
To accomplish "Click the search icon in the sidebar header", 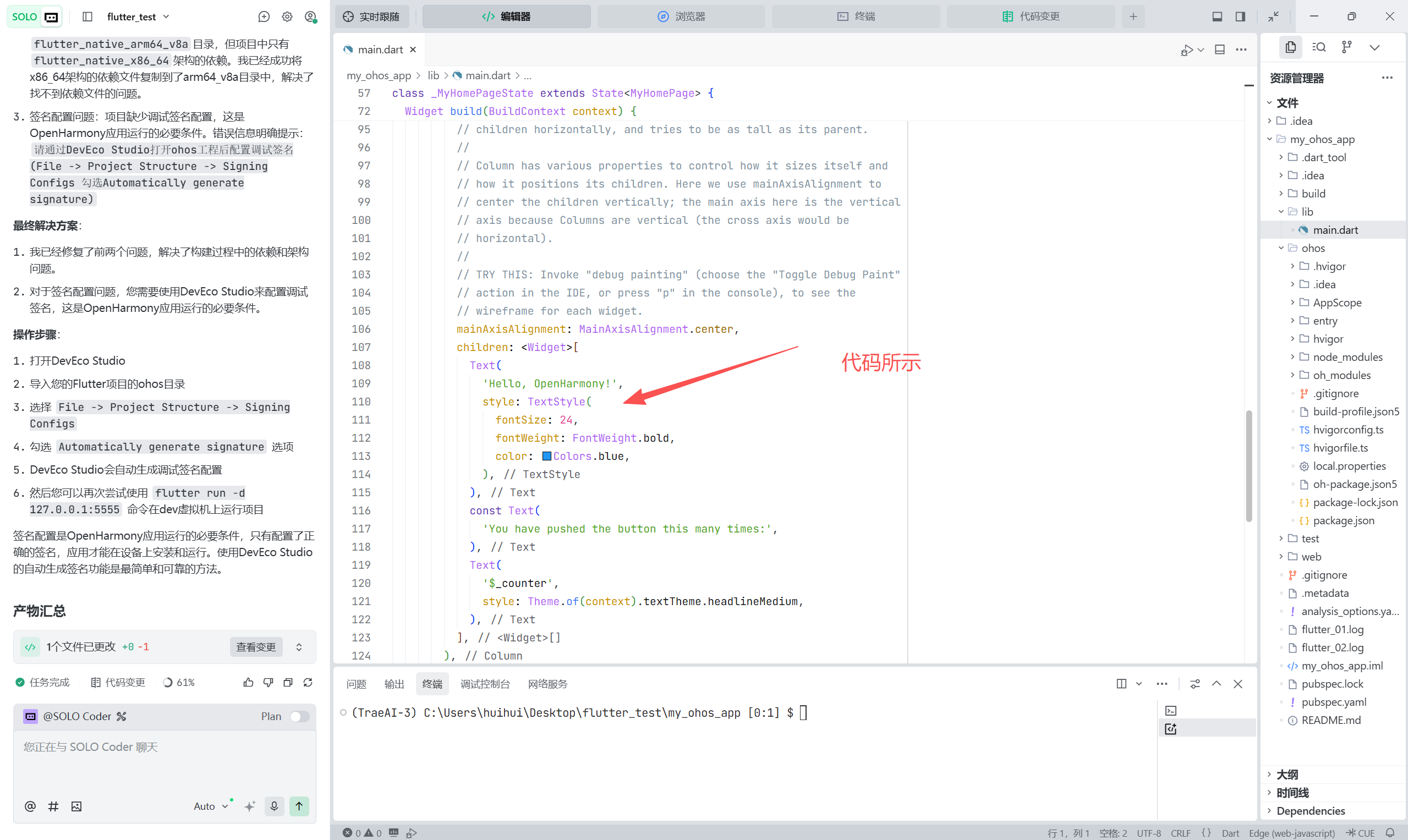I will tap(1318, 47).
